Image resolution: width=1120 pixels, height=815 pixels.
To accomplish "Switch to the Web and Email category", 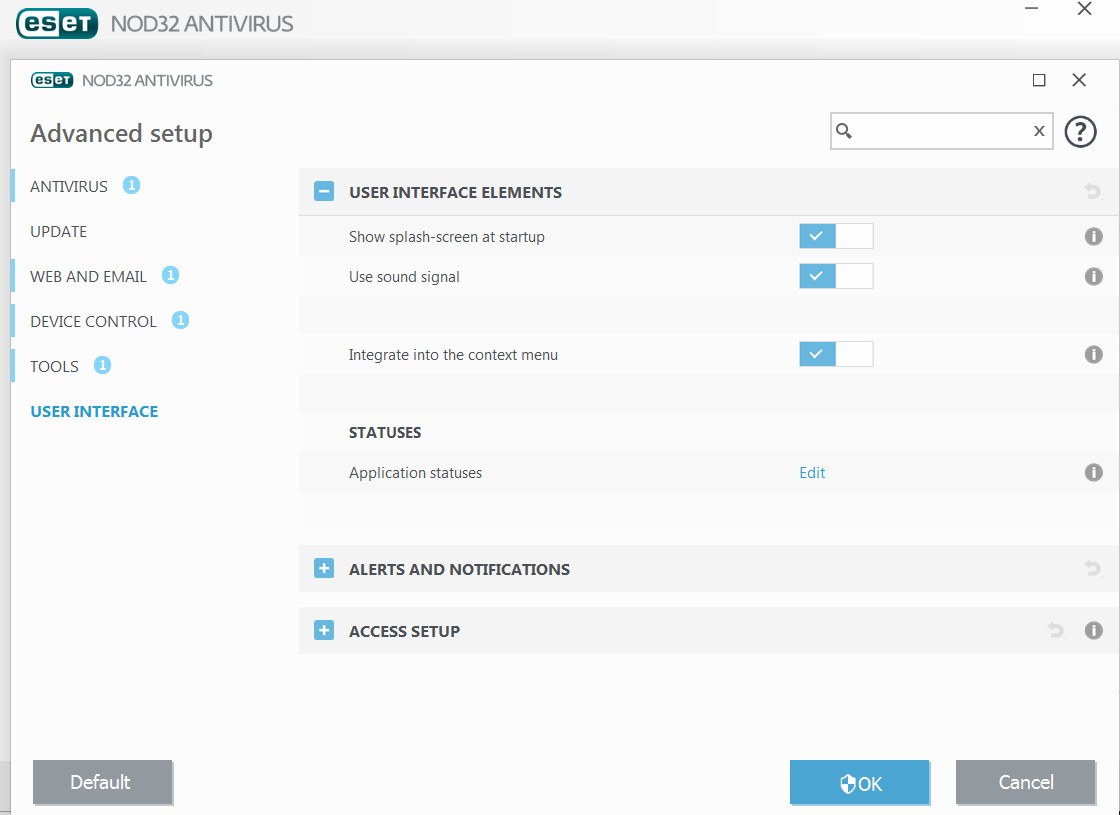I will pos(88,277).
